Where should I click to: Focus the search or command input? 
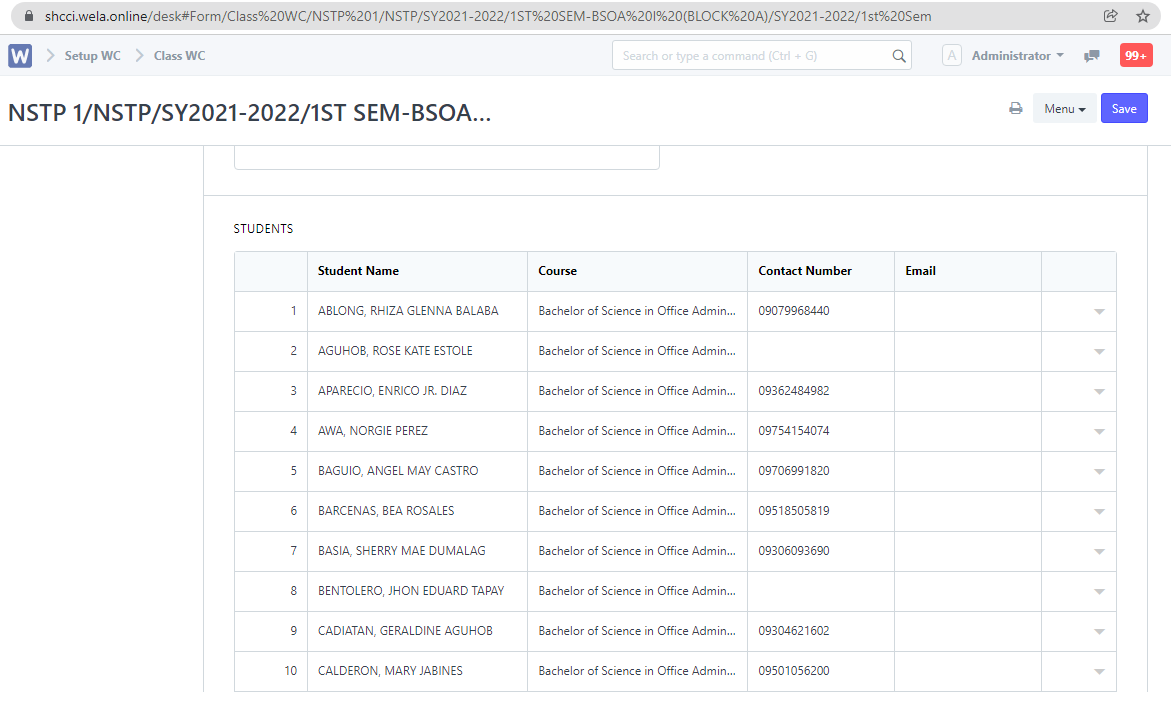(x=750, y=56)
